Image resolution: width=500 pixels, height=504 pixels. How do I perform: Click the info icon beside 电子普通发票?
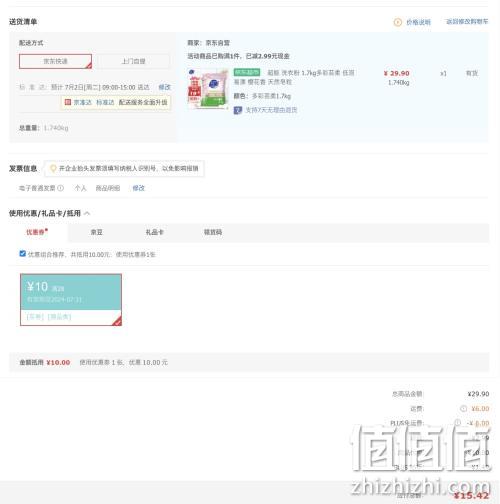60,188
